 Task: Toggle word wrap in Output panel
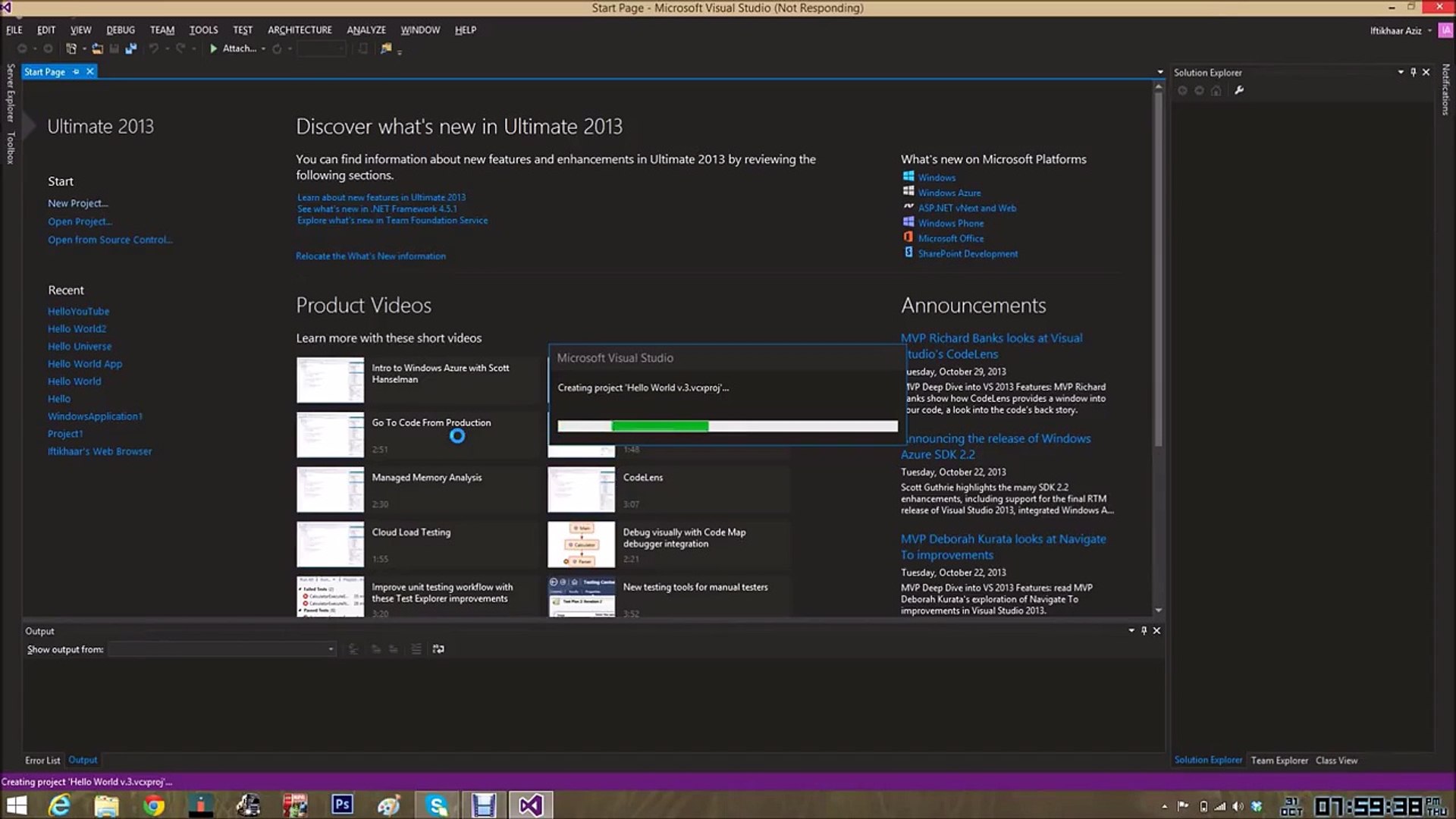pyautogui.click(x=438, y=649)
